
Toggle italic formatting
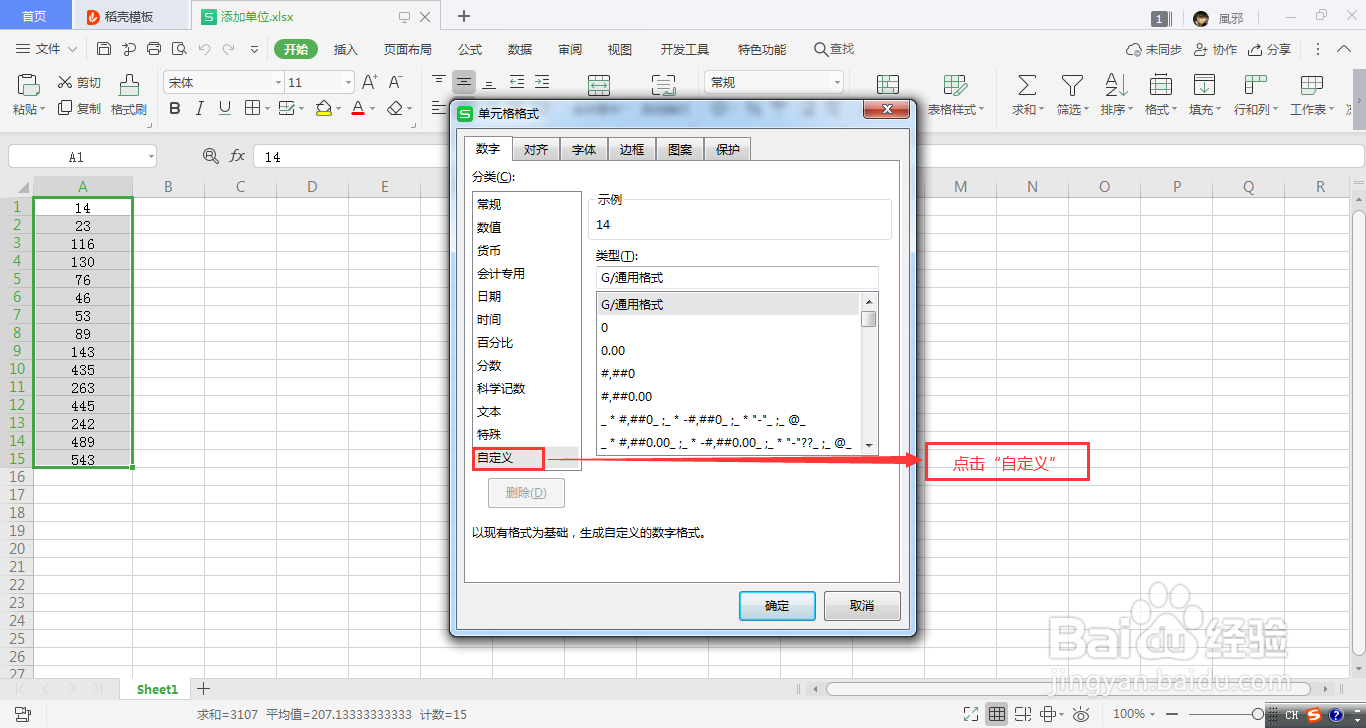tap(199, 108)
